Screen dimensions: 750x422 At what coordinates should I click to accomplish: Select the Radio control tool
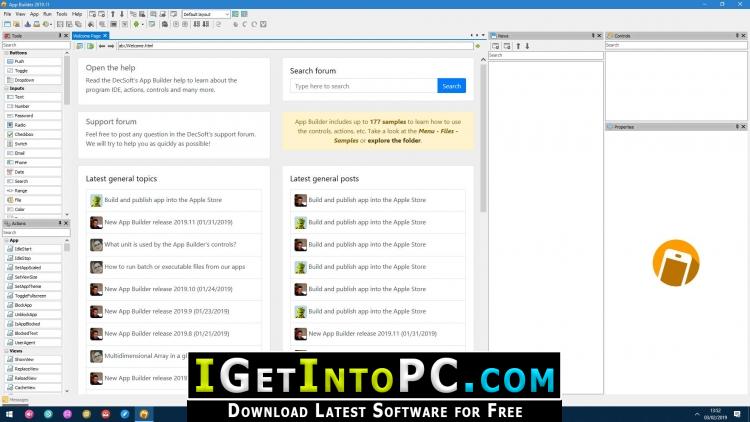(x=33, y=125)
